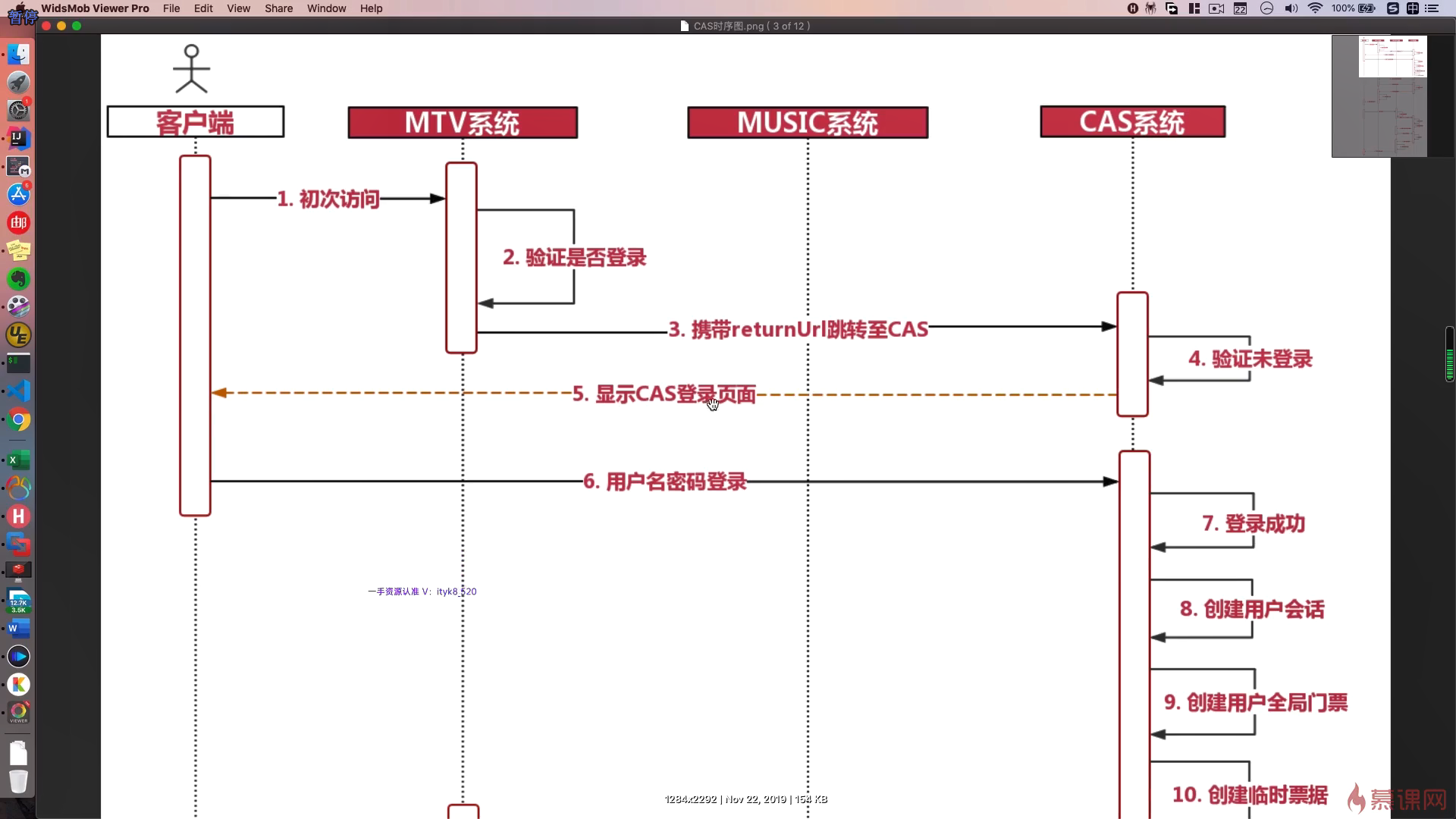Viewport: 1456px width, 819px height.
Task: Open Evernote elephant icon in dock
Action: pyautogui.click(x=18, y=279)
